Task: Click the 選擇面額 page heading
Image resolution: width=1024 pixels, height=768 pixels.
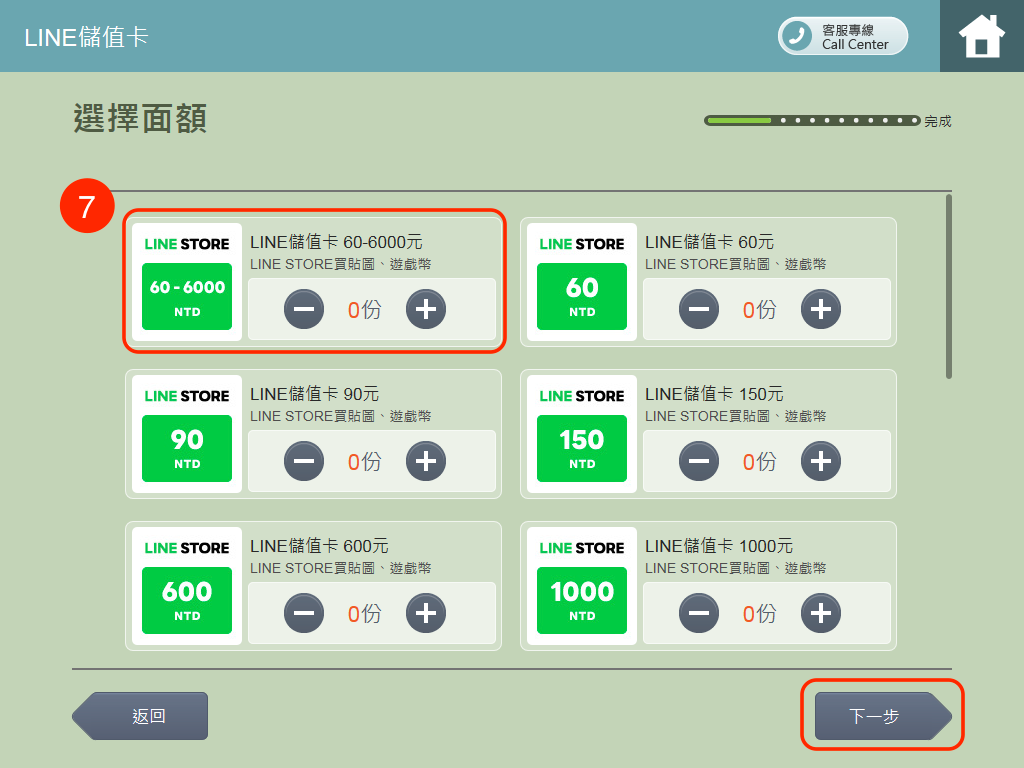Action: coord(140,118)
